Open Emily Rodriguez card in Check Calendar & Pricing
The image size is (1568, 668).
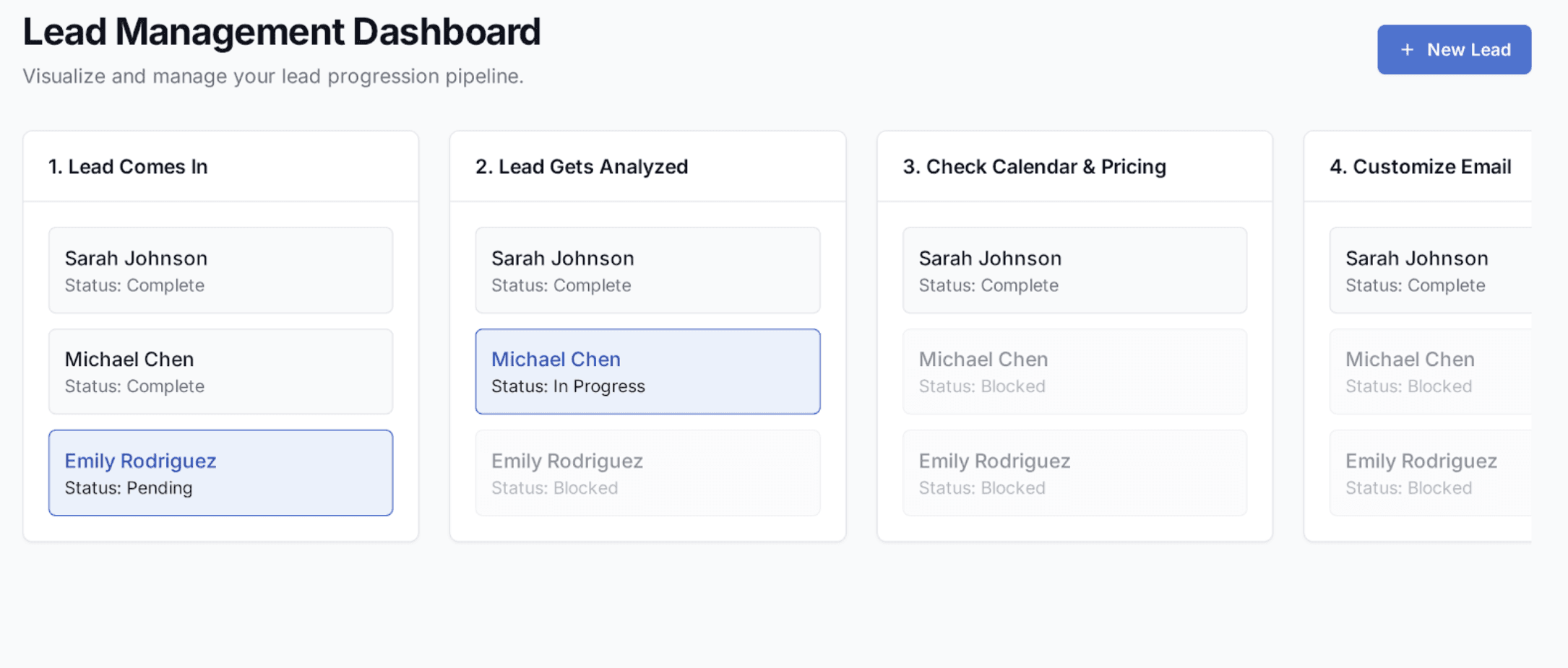click(1074, 473)
